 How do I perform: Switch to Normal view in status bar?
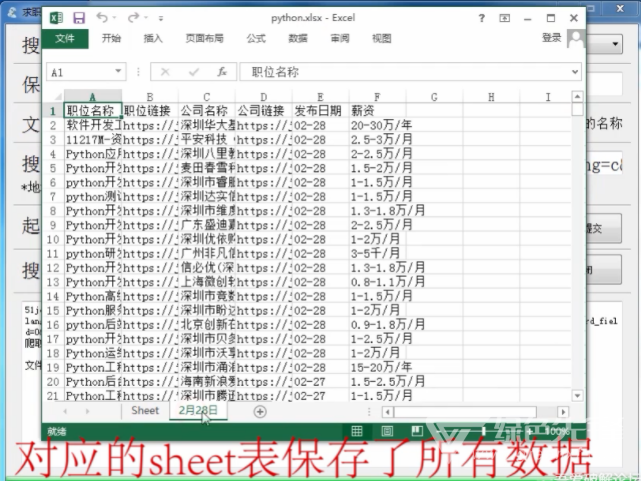coord(355,431)
